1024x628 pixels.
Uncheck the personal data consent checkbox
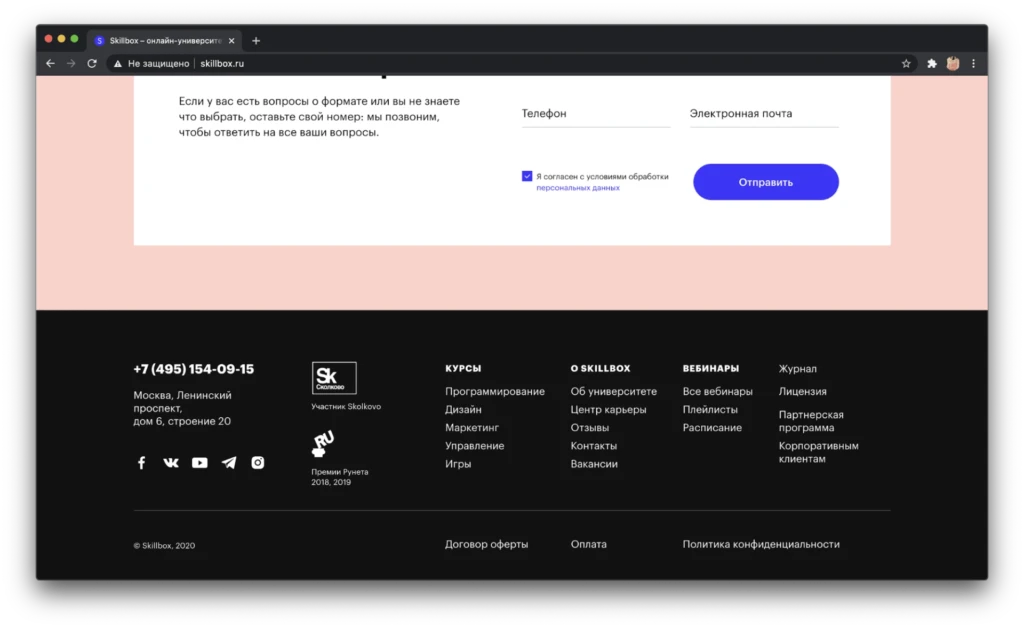527,176
